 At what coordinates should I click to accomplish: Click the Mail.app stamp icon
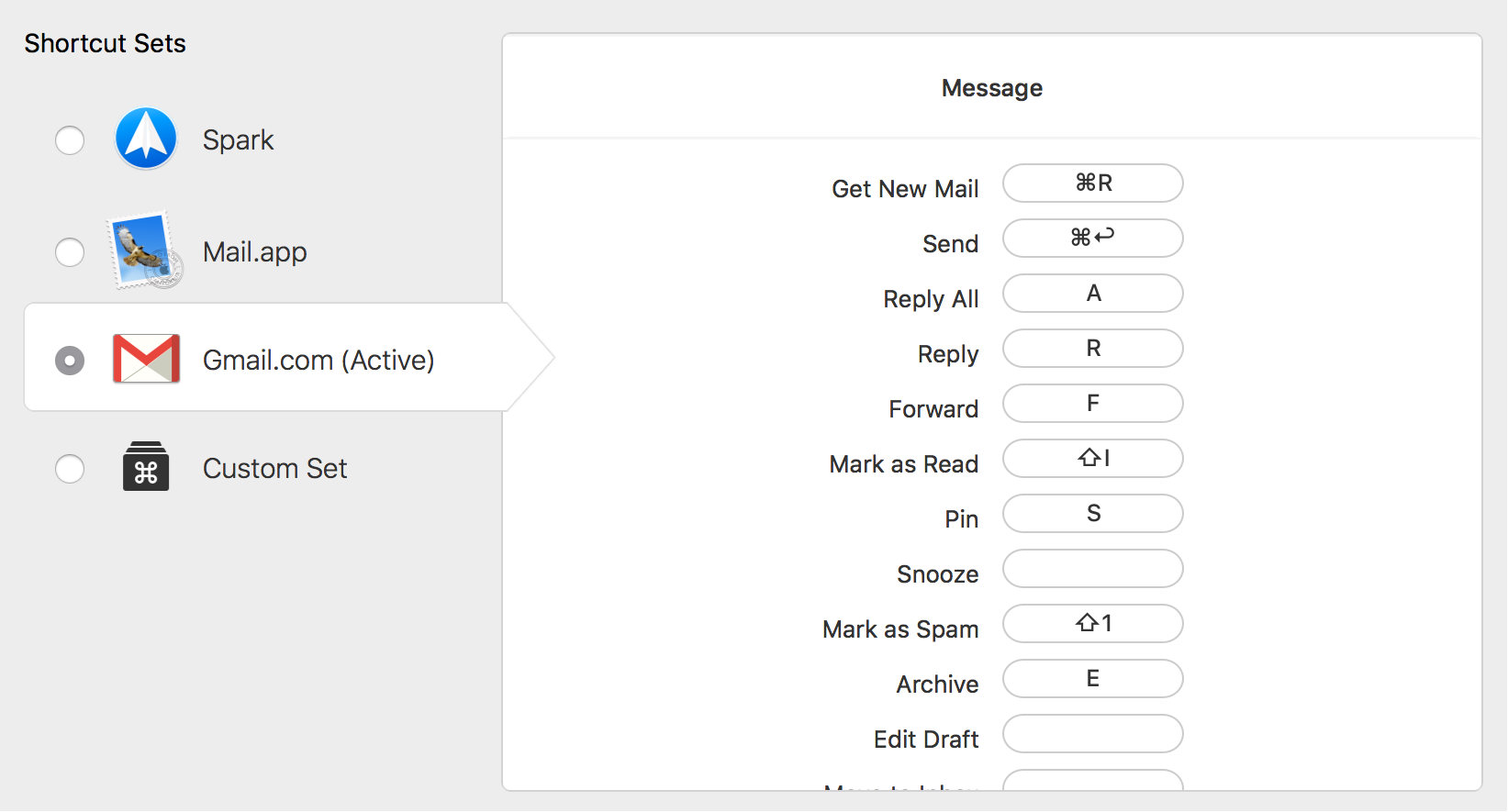[145, 250]
